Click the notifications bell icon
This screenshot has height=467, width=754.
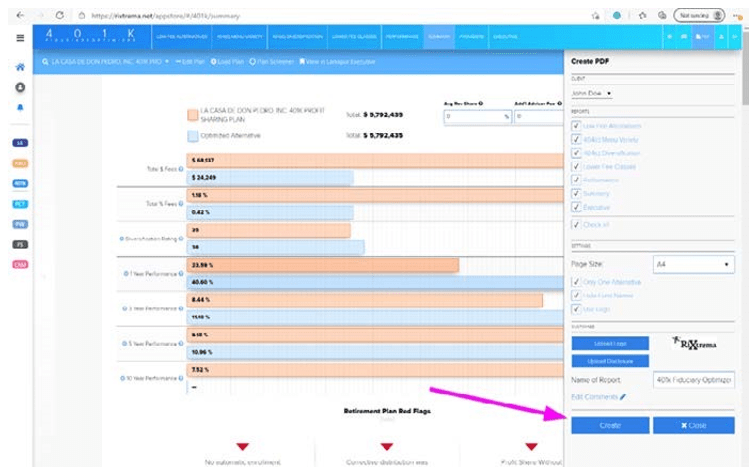(20, 106)
